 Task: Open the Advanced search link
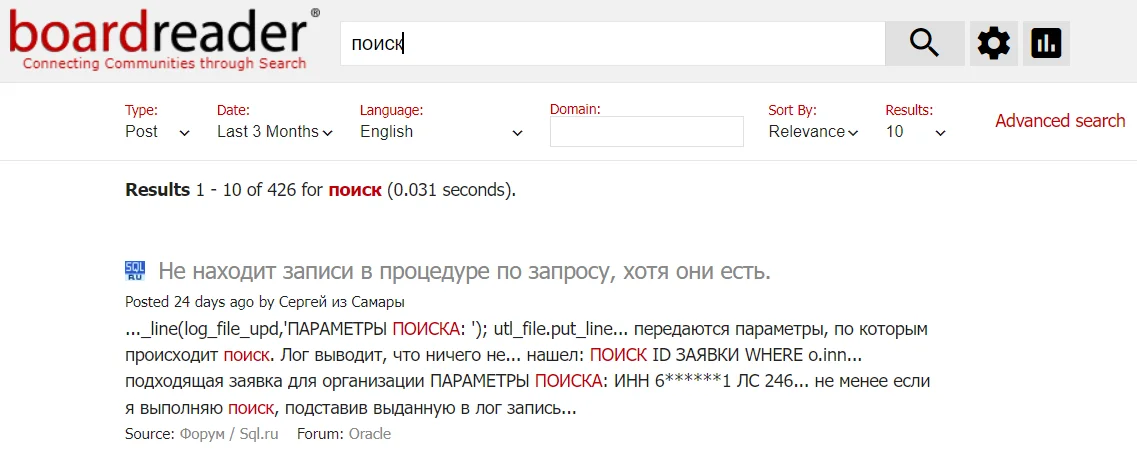[x=1060, y=121]
